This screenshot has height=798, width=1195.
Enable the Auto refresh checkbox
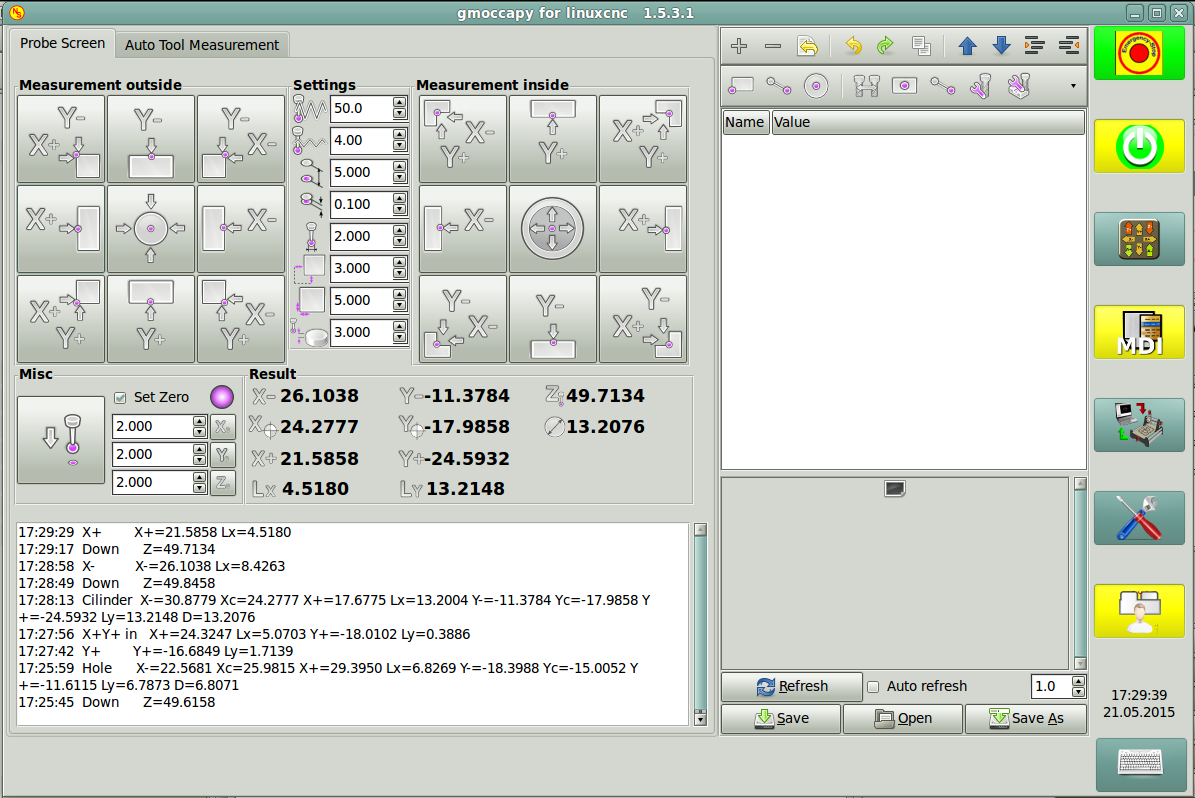click(873, 687)
